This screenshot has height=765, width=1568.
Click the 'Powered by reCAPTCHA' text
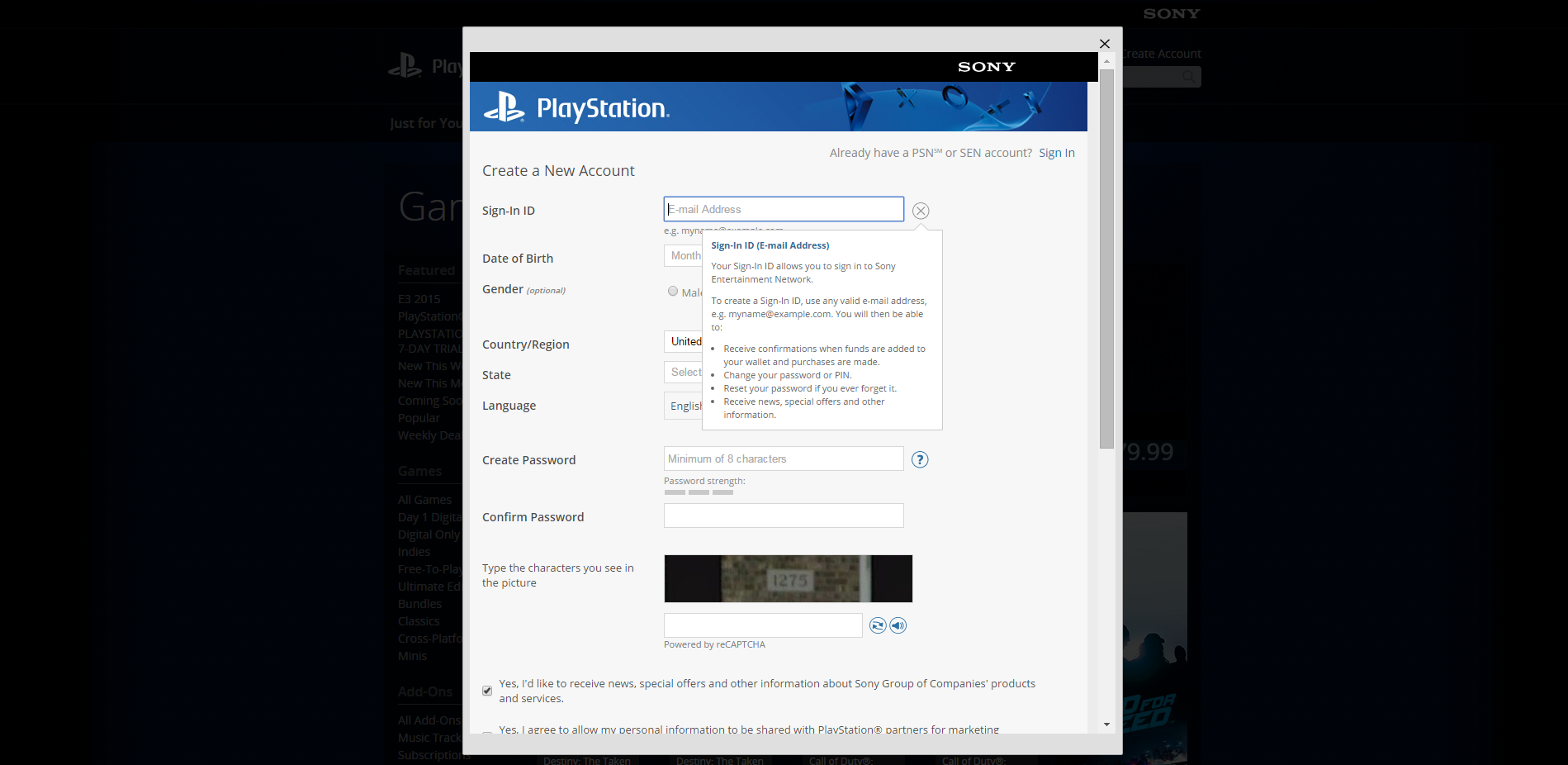pos(714,644)
